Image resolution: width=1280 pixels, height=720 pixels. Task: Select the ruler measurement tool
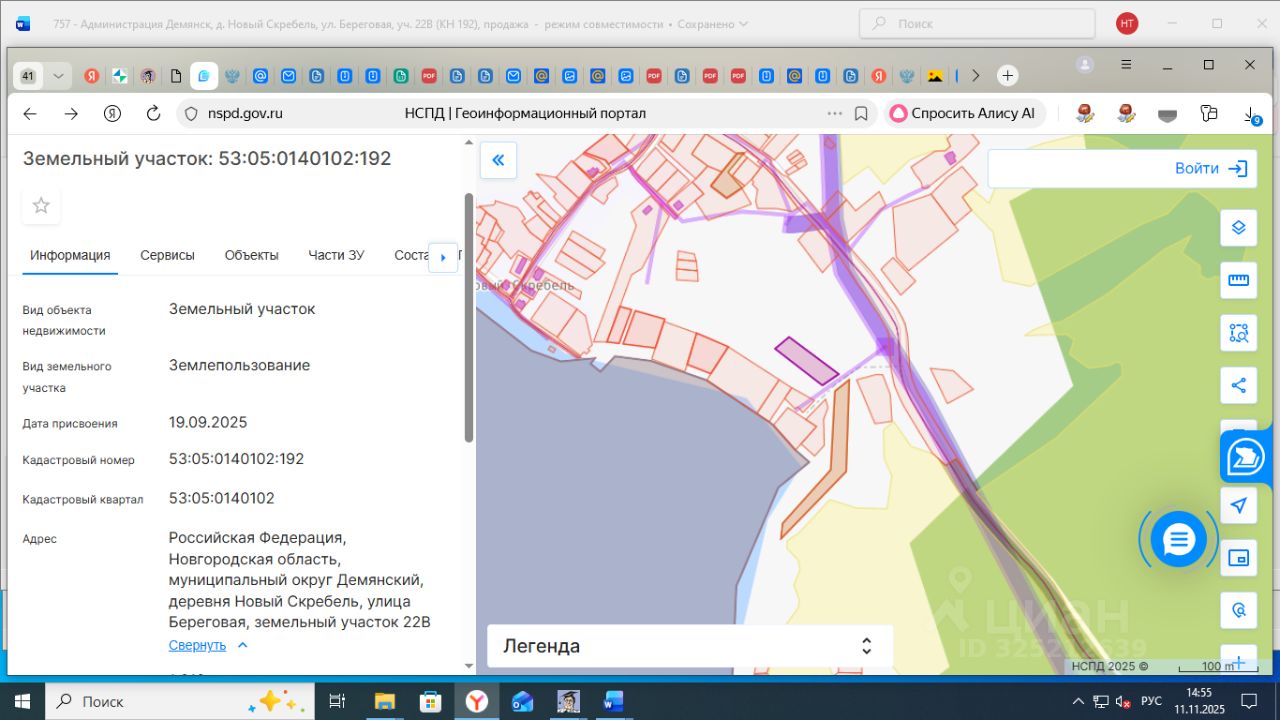(x=1238, y=281)
